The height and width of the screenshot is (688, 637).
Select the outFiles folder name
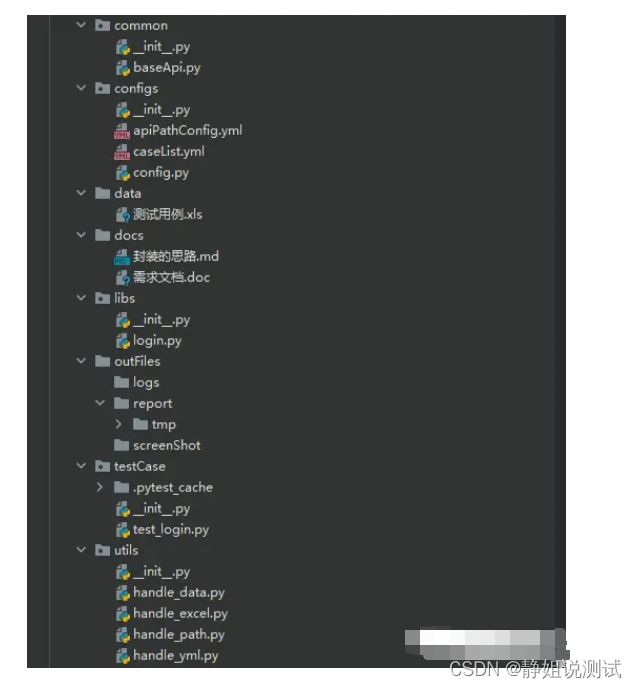[137, 362]
